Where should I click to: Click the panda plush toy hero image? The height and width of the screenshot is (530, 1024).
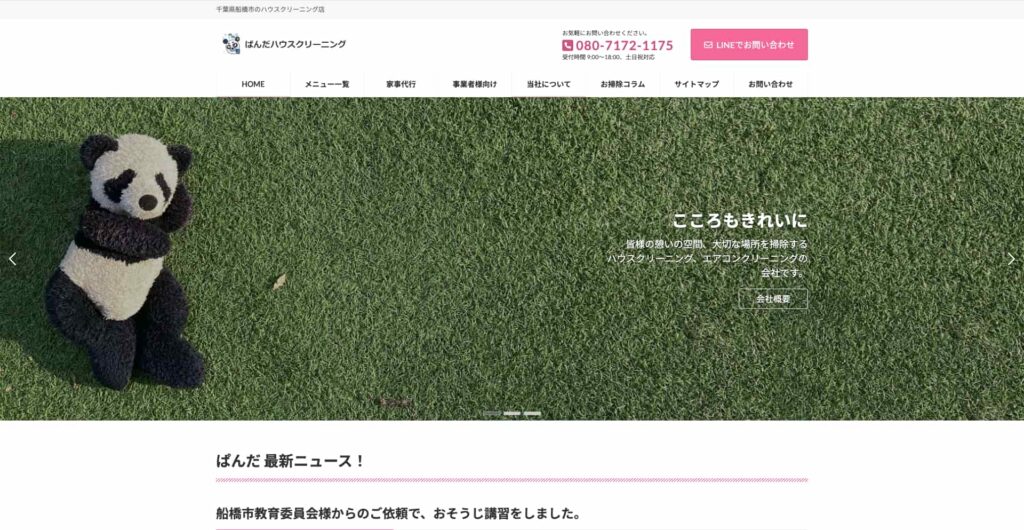point(130,260)
